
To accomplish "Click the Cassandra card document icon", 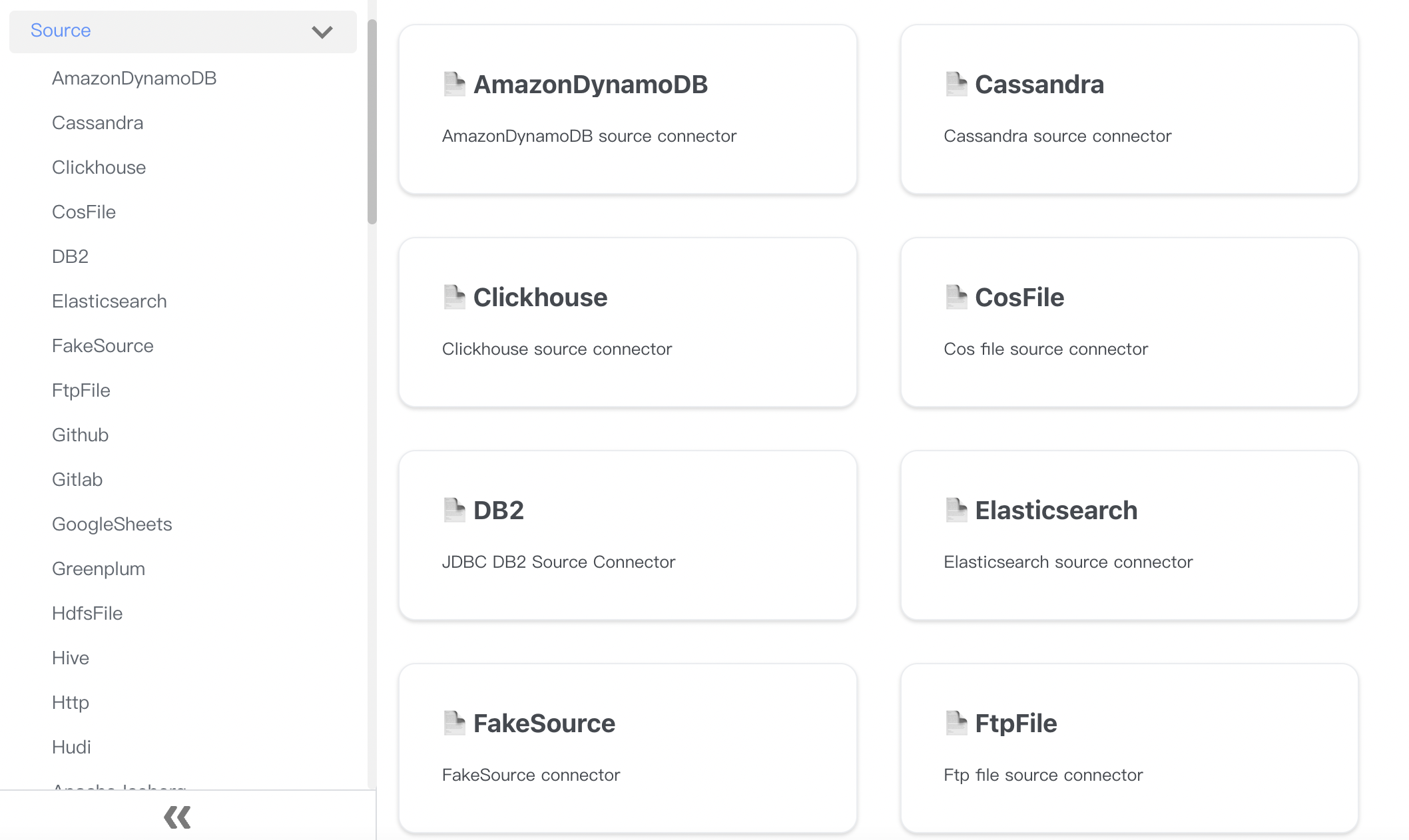I will tap(956, 84).
